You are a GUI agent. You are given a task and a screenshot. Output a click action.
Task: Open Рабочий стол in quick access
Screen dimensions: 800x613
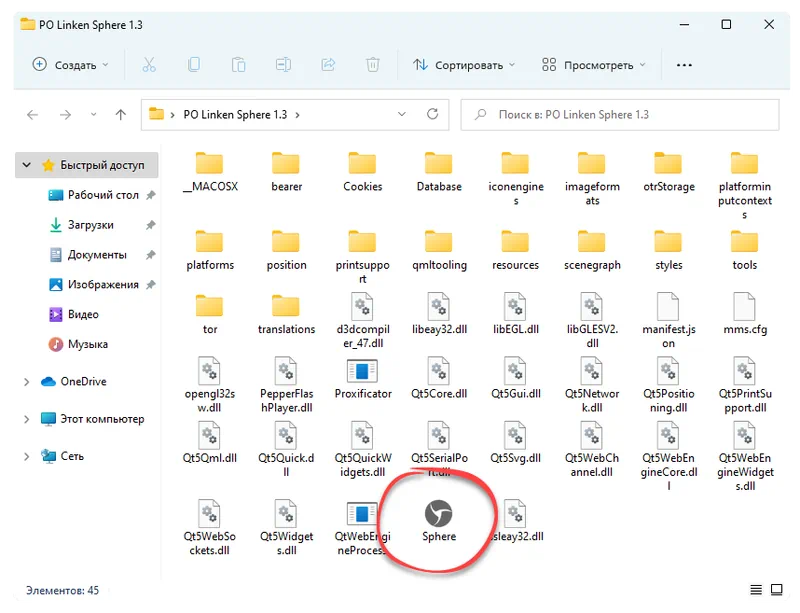point(102,195)
